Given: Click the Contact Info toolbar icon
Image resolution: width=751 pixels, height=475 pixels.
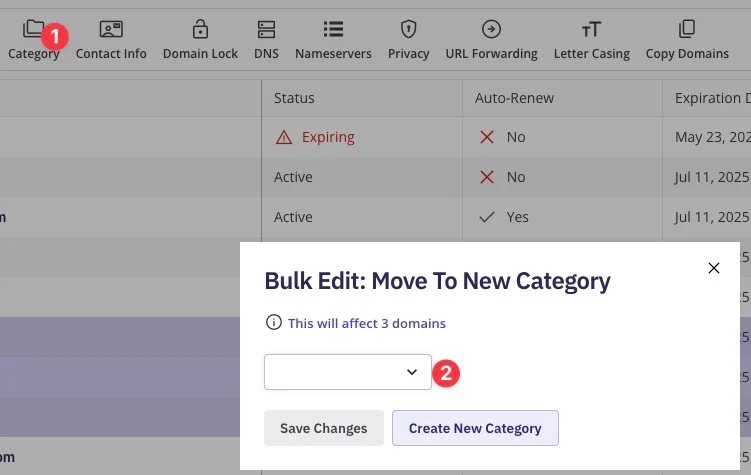Looking at the screenshot, I should click(111, 29).
